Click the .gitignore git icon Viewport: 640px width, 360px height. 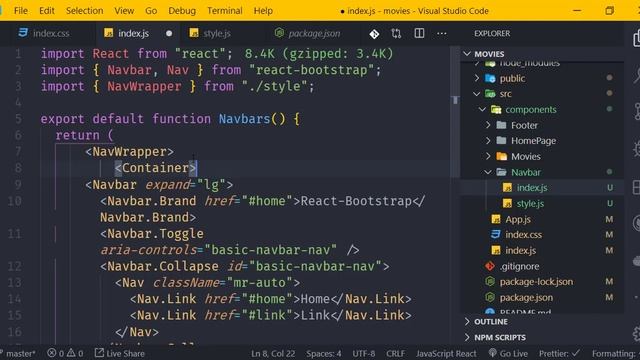[x=490, y=266]
